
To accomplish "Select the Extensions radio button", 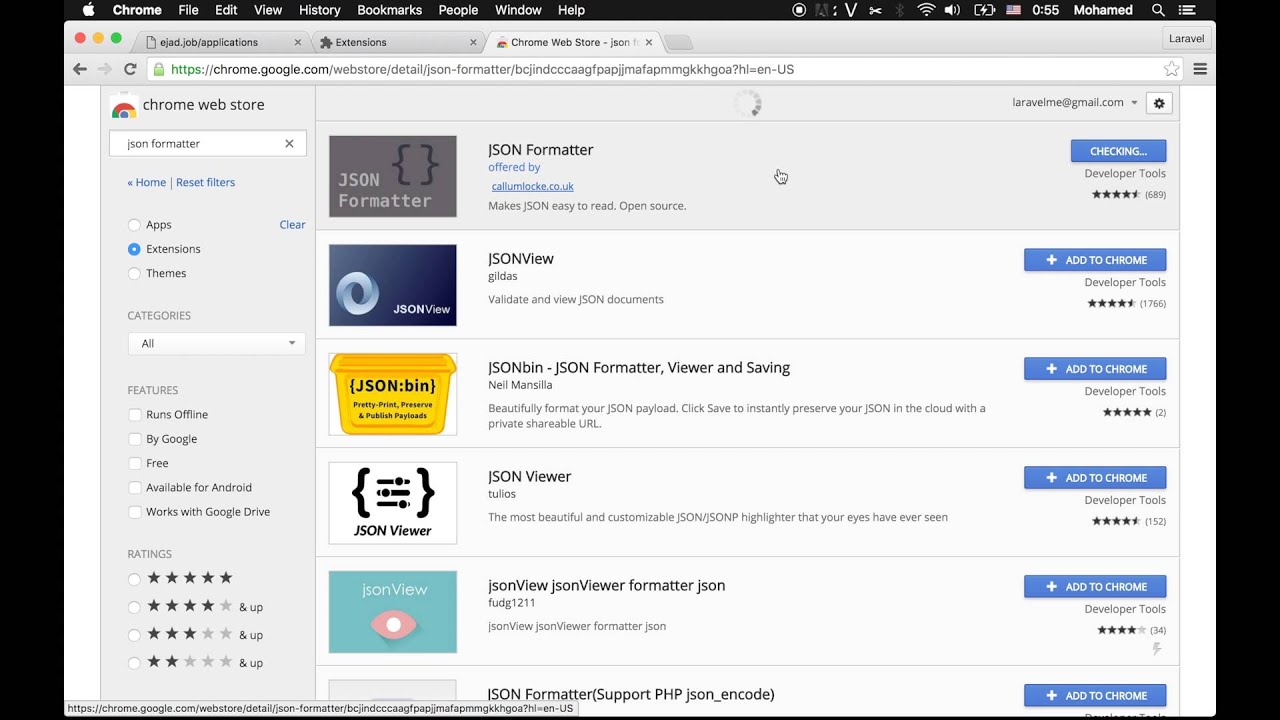I will 134,249.
